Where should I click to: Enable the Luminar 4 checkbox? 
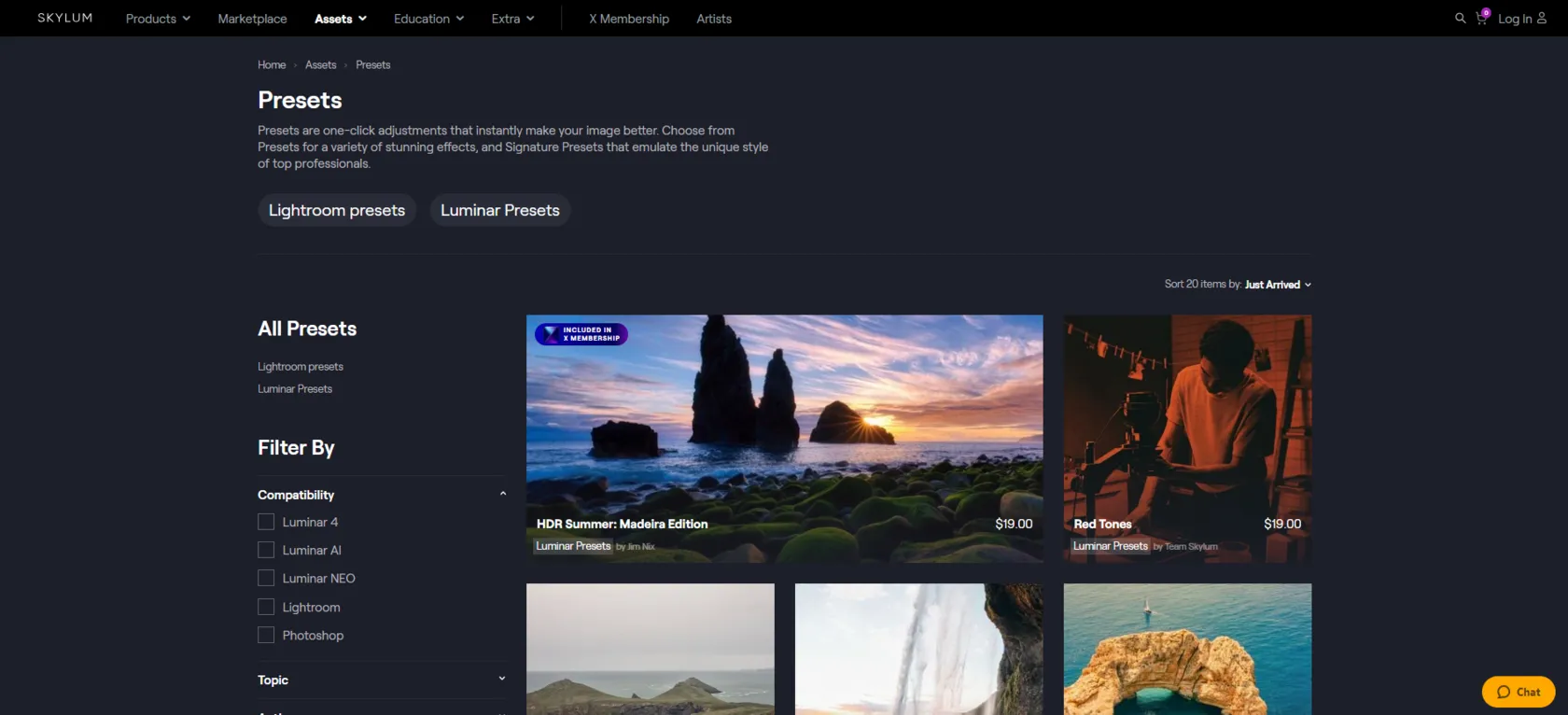point(266,522)
